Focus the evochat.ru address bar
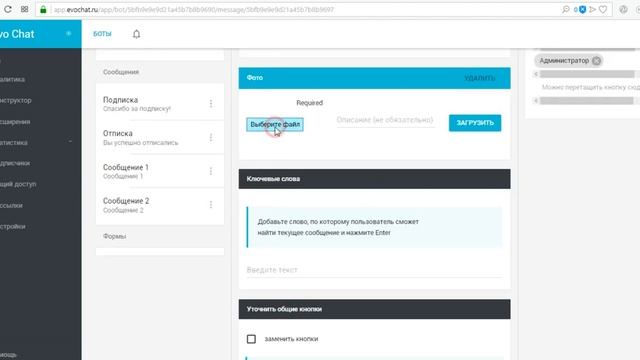This screenshot has width=640, height=360. coord(302,9)
